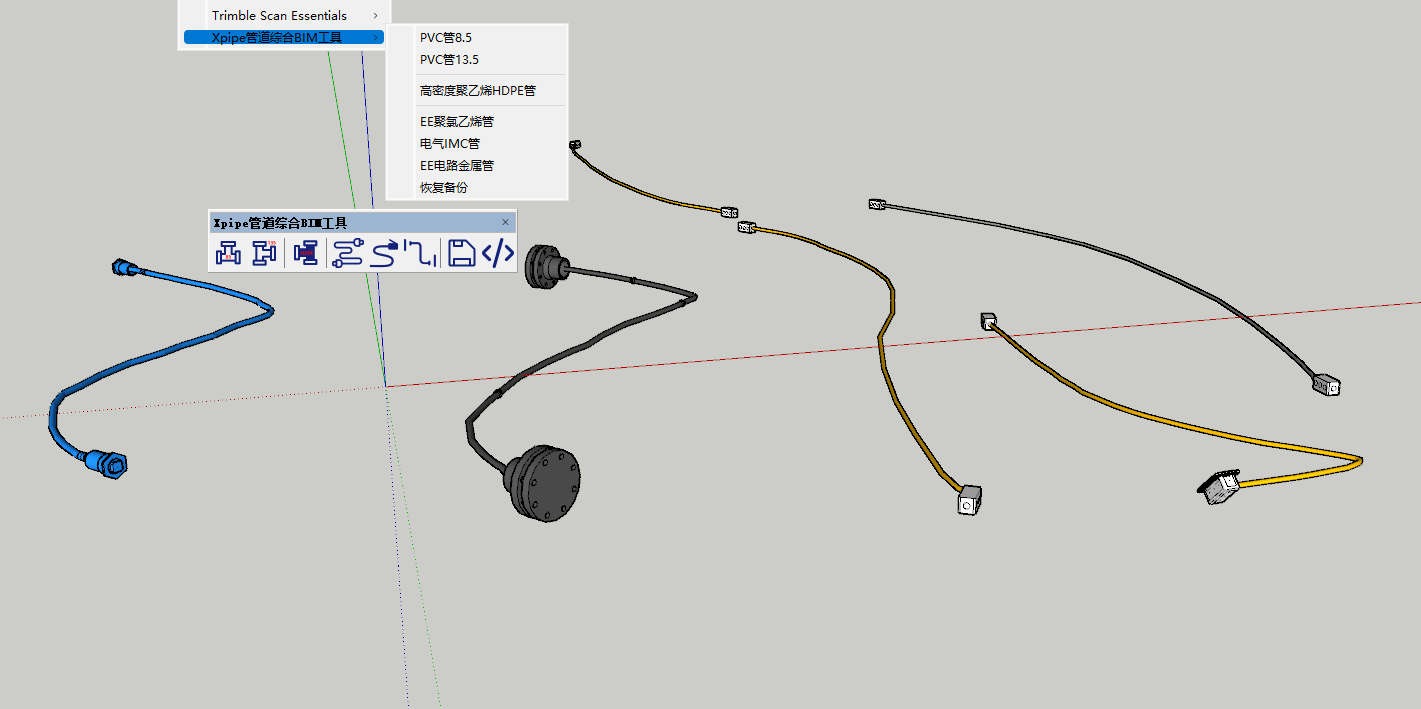Click 恢复备份 to restore backup
1421x709 pixels.
click(443, 188)
